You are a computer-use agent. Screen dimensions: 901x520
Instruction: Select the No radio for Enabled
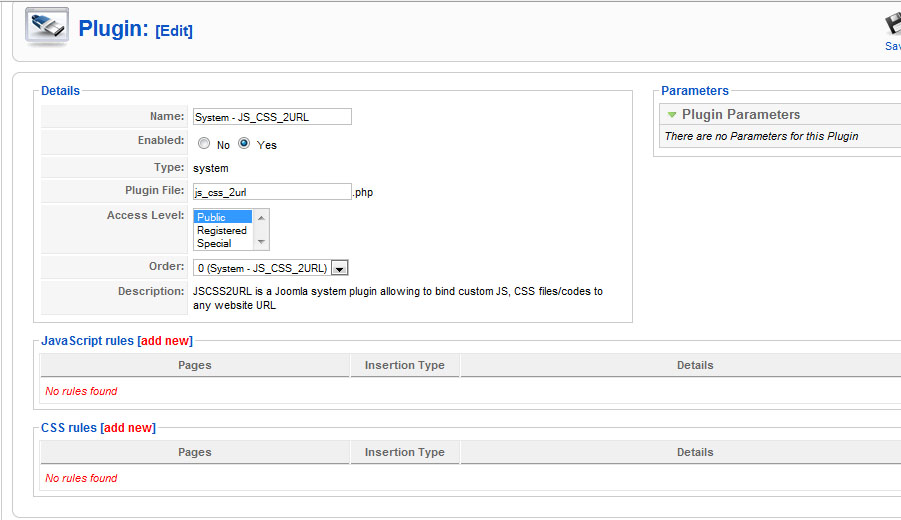coord(204,143)
